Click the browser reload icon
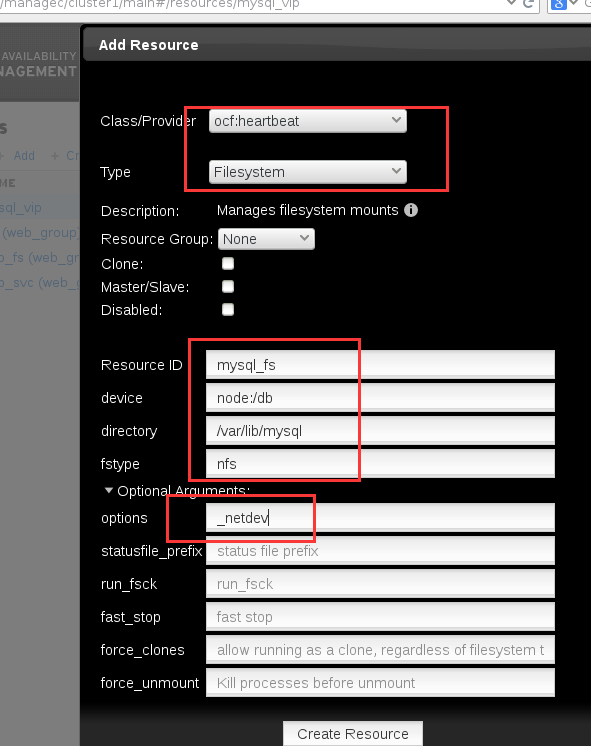The width and height of the screenshot is (591, 746). tap(528, 4)
